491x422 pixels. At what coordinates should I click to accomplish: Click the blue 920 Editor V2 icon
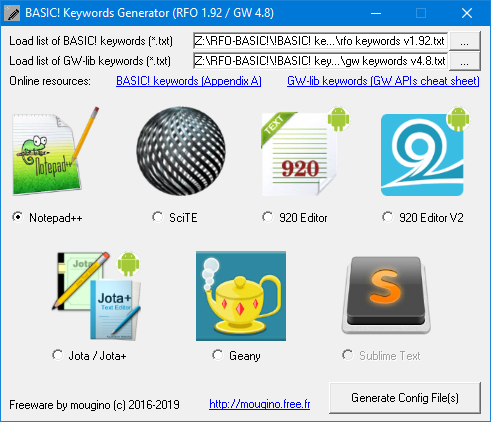[425, 152]
